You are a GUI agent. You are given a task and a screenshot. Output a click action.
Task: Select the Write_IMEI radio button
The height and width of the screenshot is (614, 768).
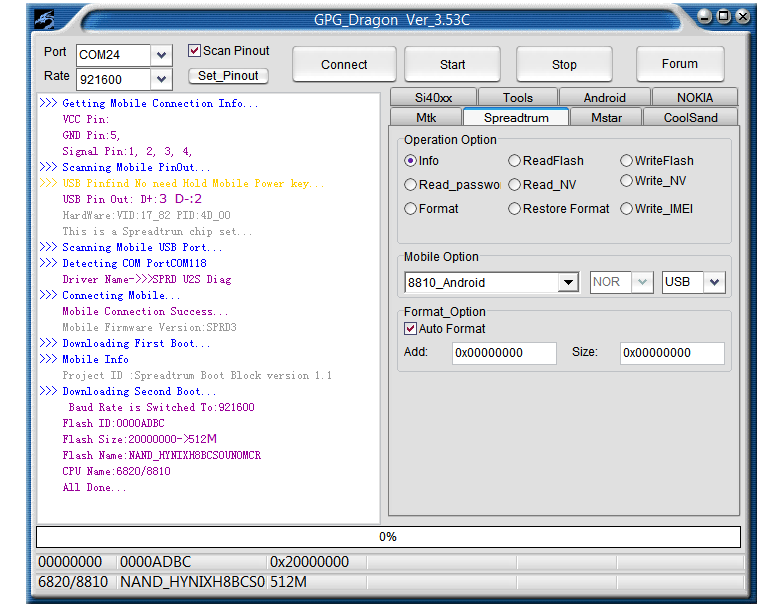(x=627, y=209)
